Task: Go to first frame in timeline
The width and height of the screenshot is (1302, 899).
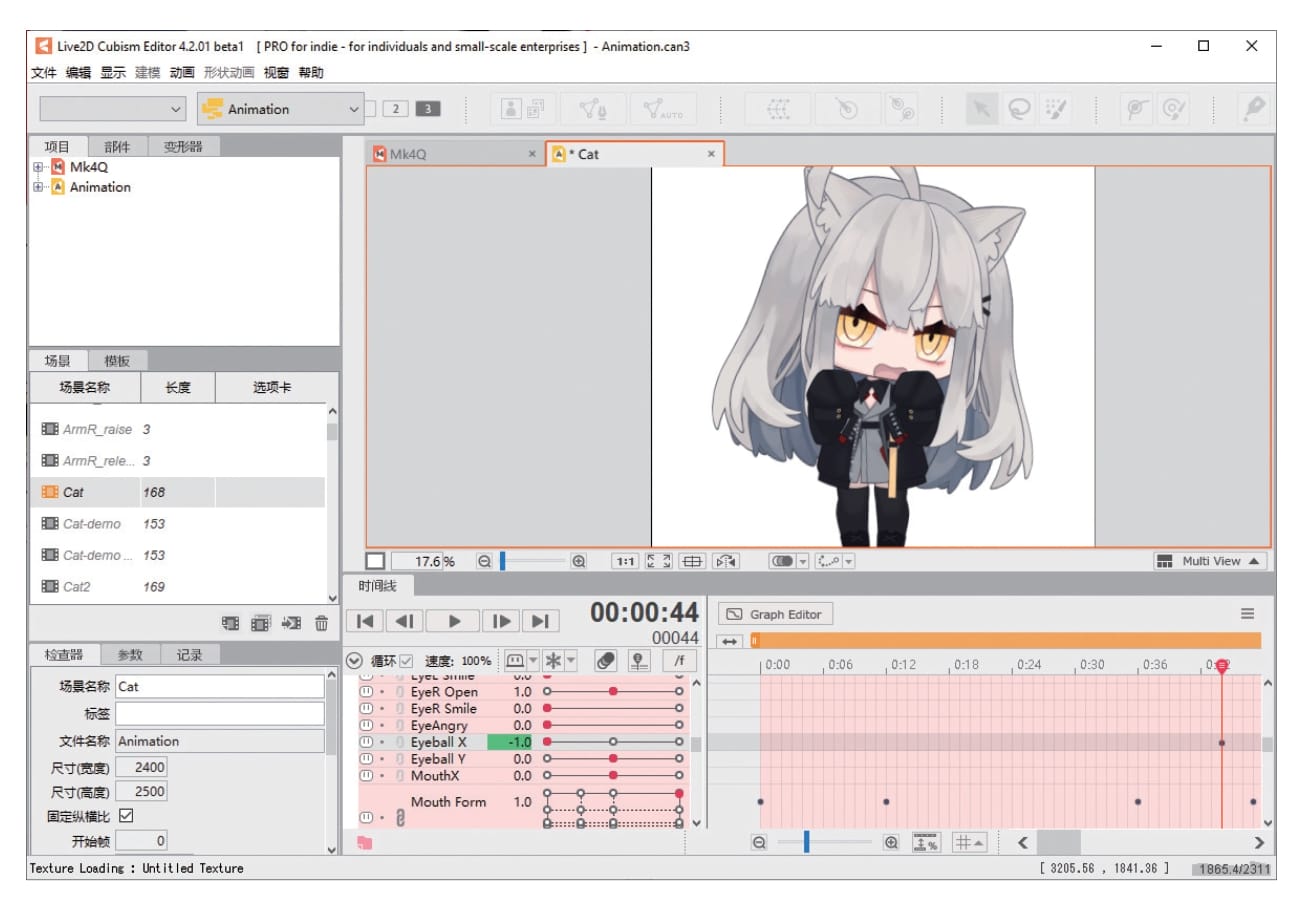Action: click(x=365, y=621)
